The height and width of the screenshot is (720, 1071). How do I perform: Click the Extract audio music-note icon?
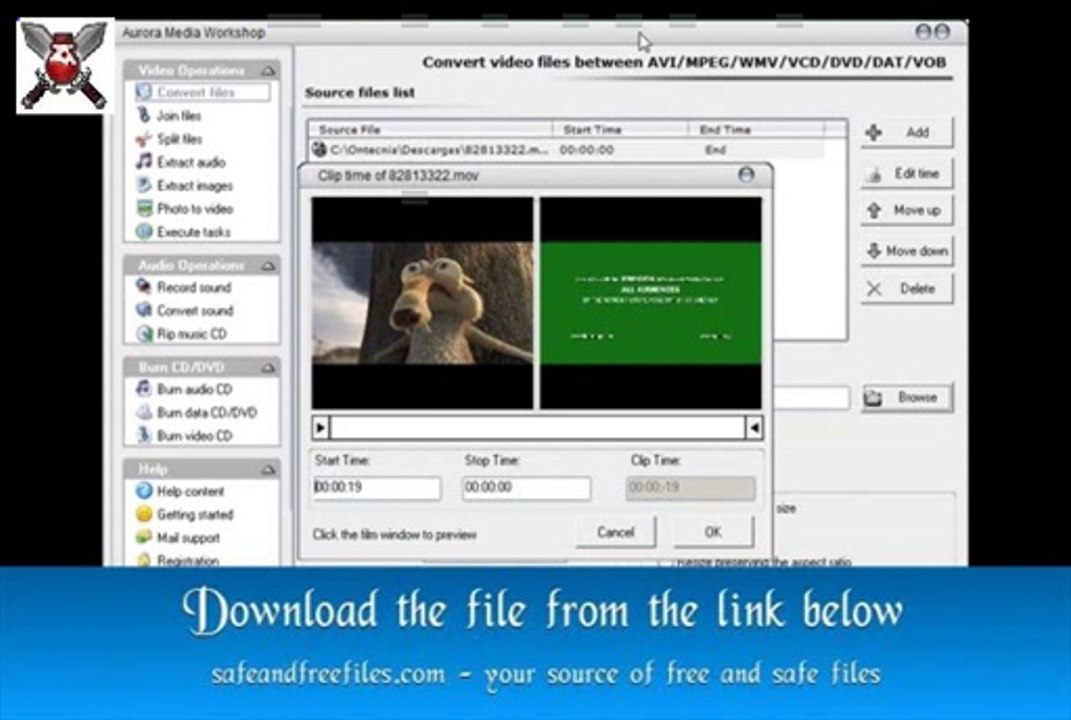click(x=143, y=161)
